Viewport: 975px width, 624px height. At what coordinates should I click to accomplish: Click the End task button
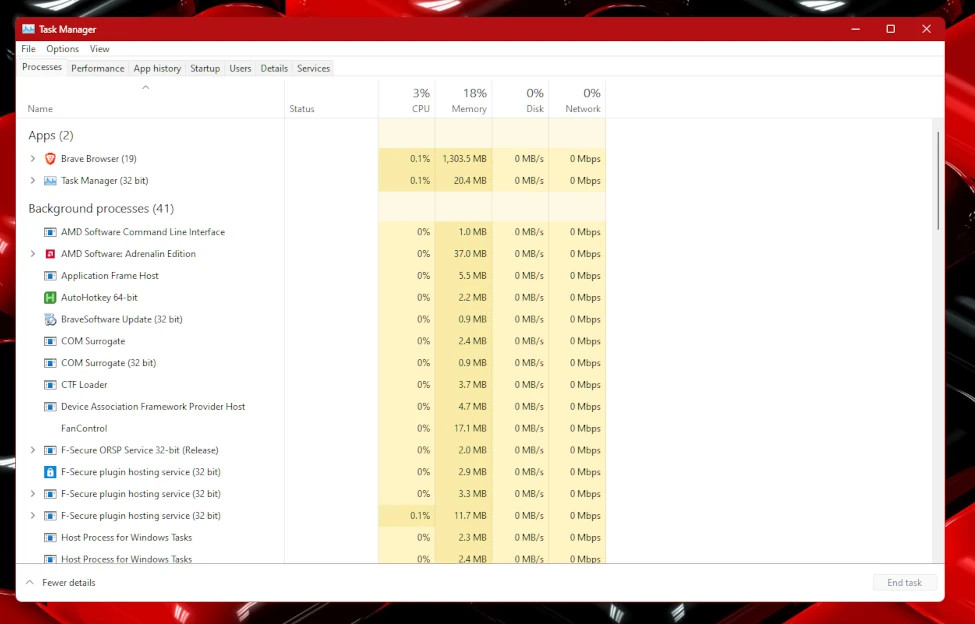(x=904, y=582)
